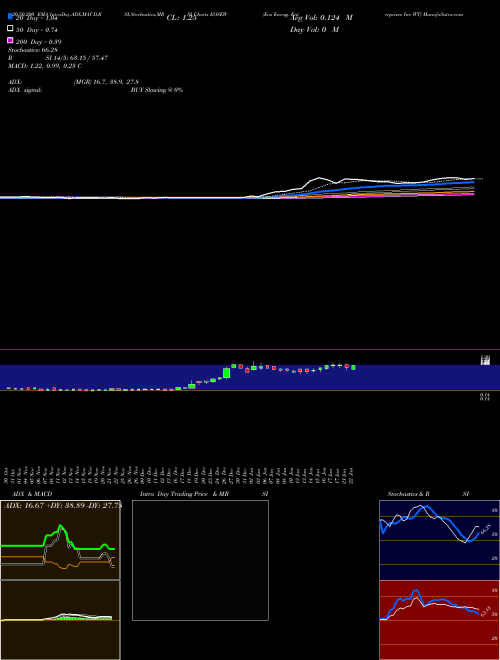Select the '50 Day = 0.74' legend text
Viewport: 500px width, 660px height.
(37, 30)
